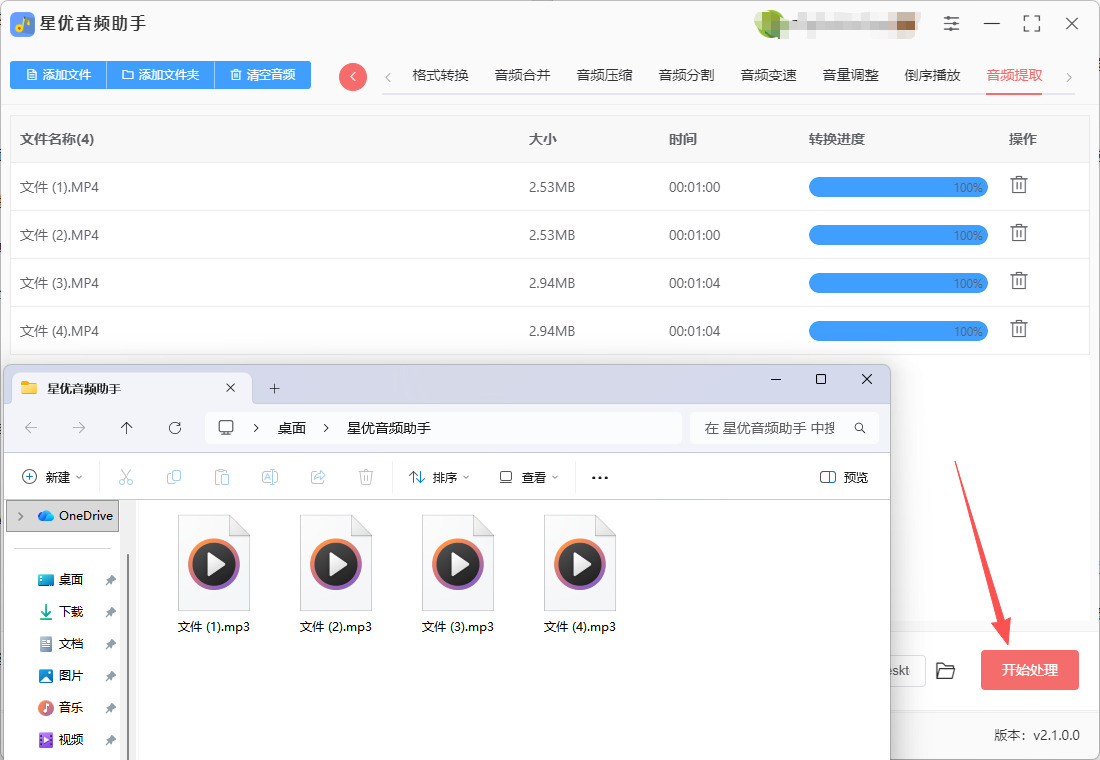Select 文件 (3).mp3 file thumbnail
The height and width of the screenshot is (760, 1100).
coord(458,564)
